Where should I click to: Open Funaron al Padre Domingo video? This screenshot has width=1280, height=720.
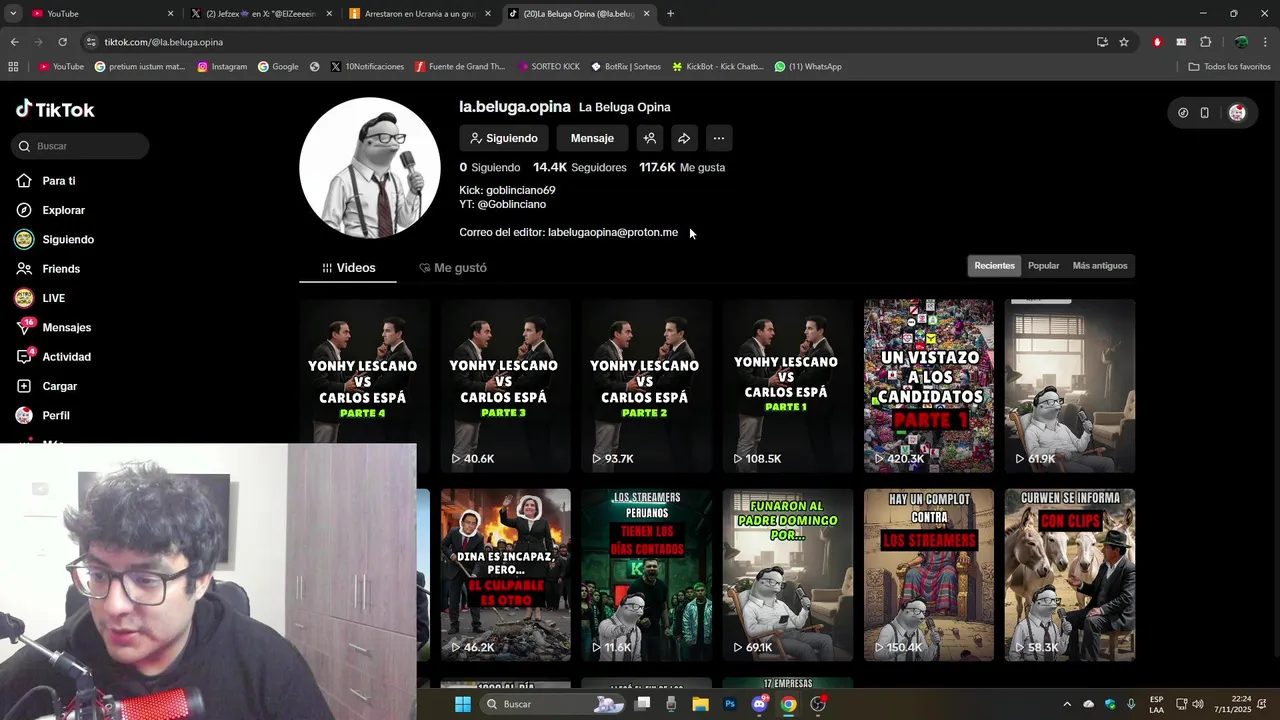click(x=788, y=575)
